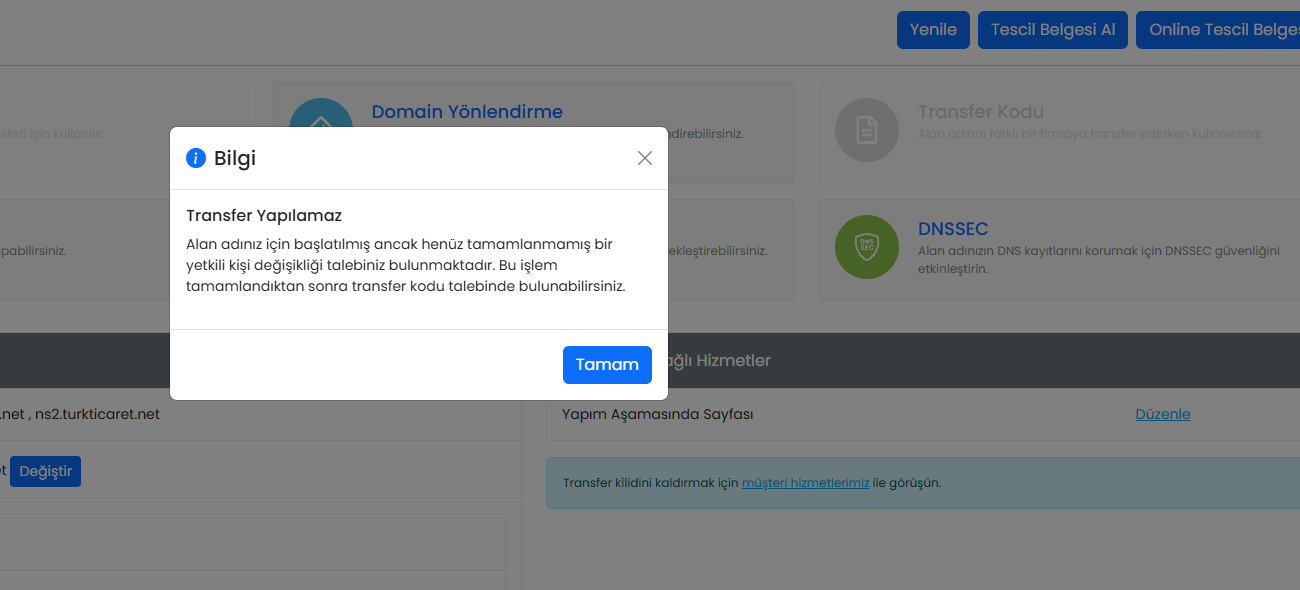Select the Transfer Kodu title

(x=981, y=112)
